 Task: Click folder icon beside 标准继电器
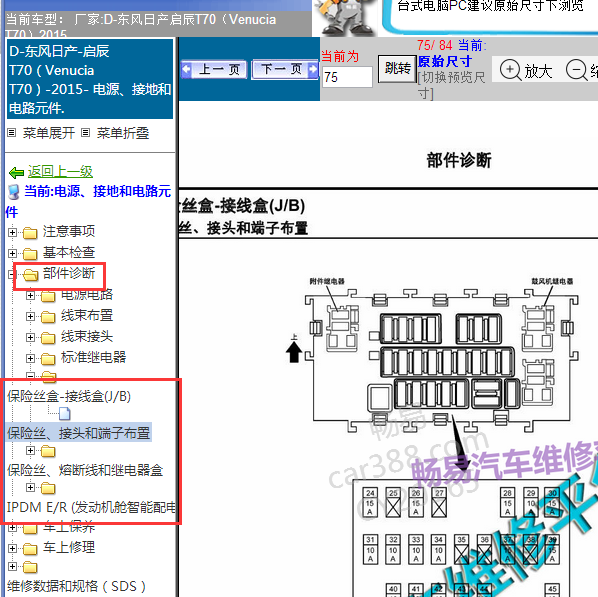coord(48,359)
